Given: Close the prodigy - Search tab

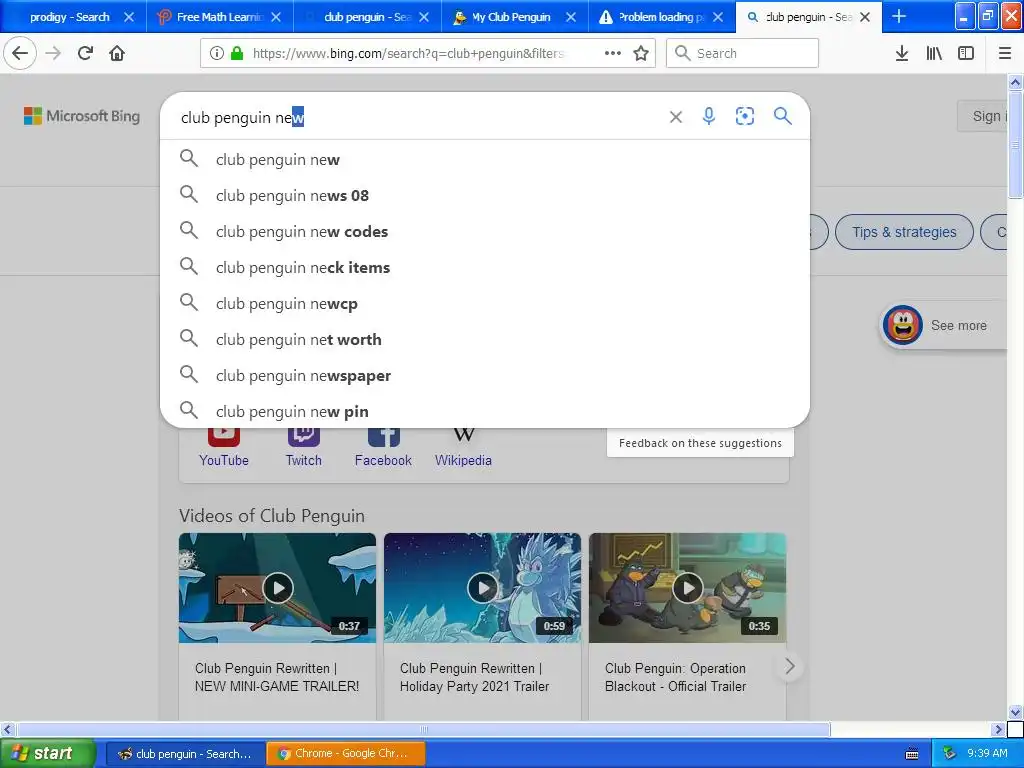Looking at the screenshot, I should point(129,17).
